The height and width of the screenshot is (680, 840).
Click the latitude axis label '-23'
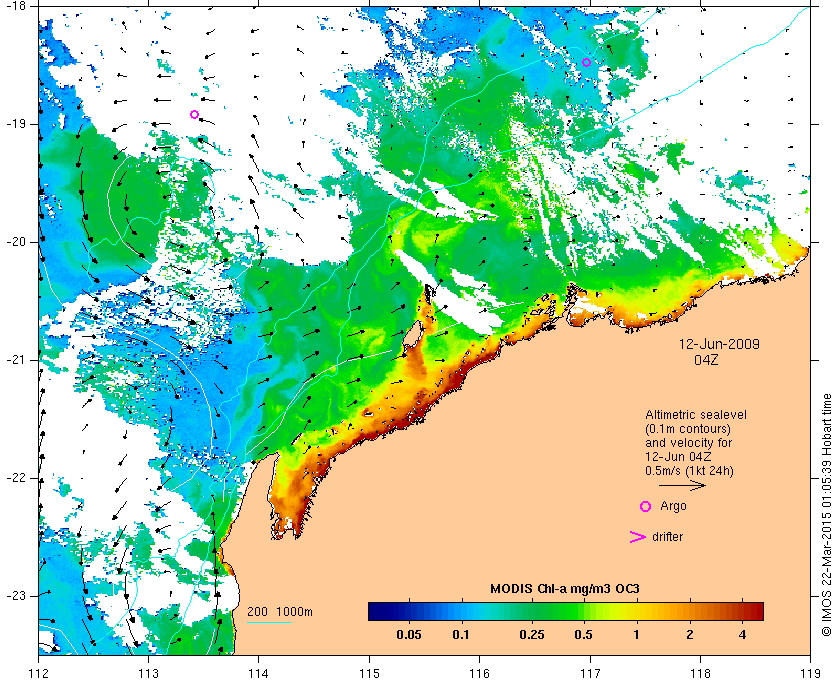tap(14, 596)
